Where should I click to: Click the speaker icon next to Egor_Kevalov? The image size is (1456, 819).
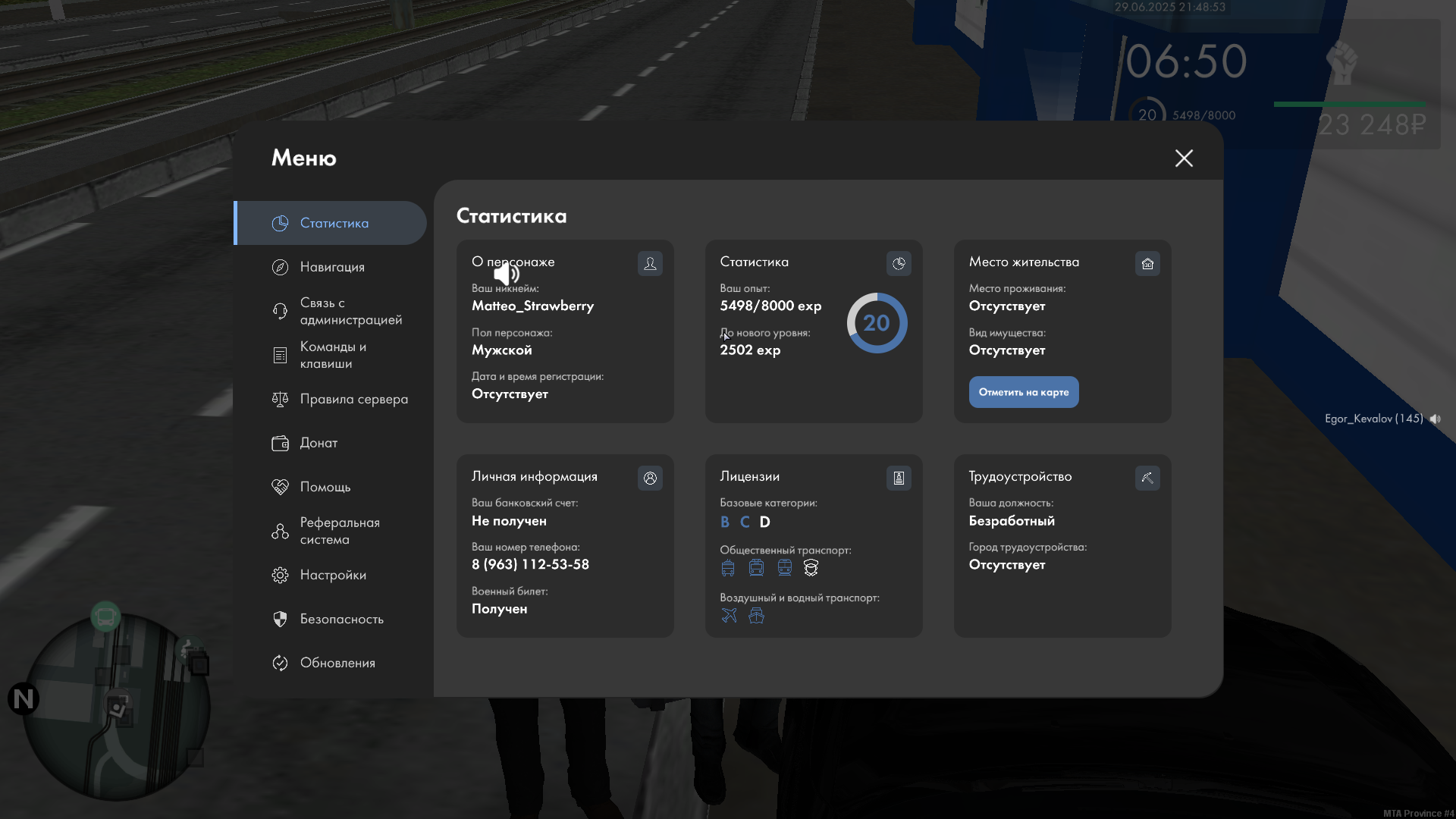(1435, 419)
